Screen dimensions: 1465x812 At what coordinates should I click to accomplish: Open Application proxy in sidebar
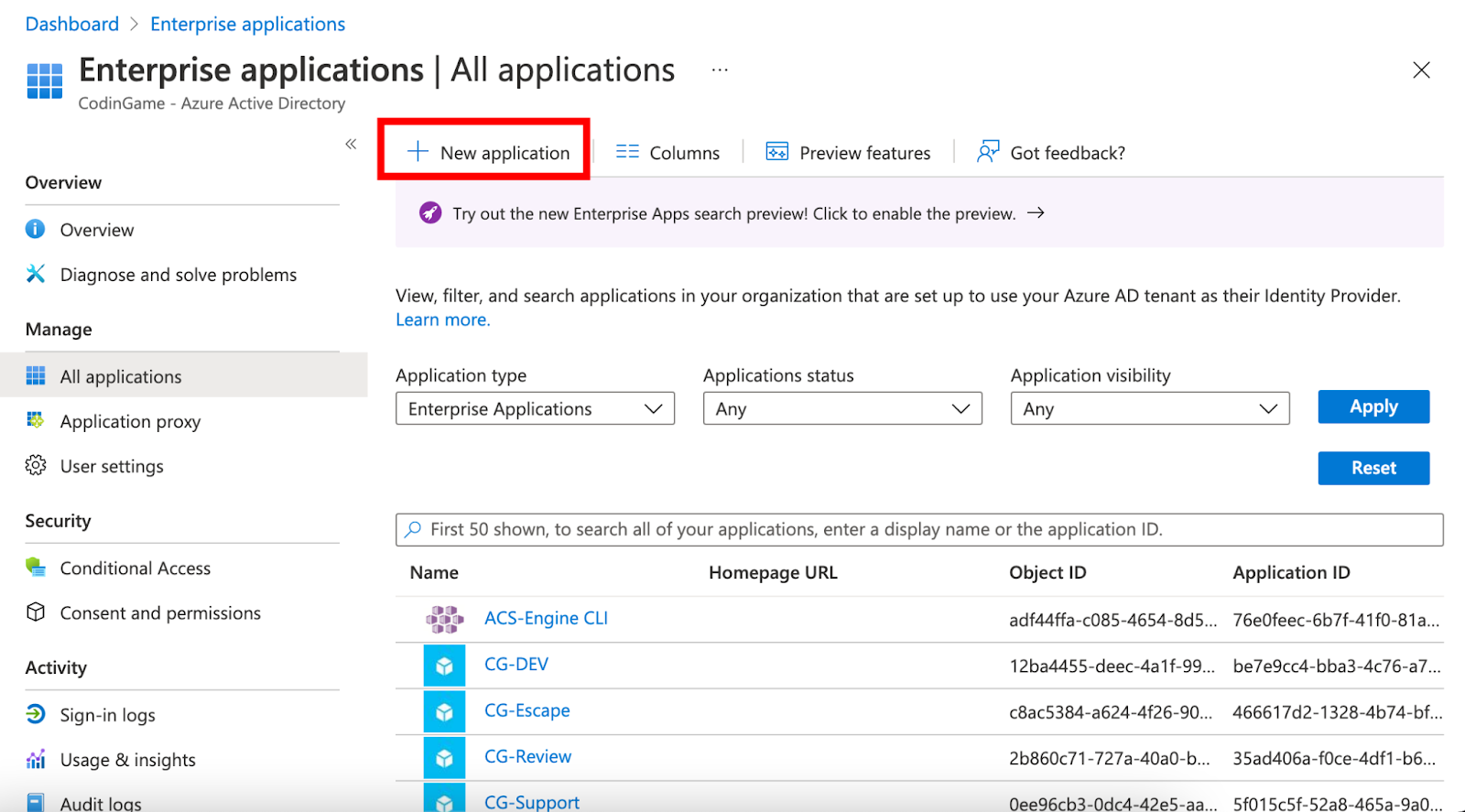[130, 422]
